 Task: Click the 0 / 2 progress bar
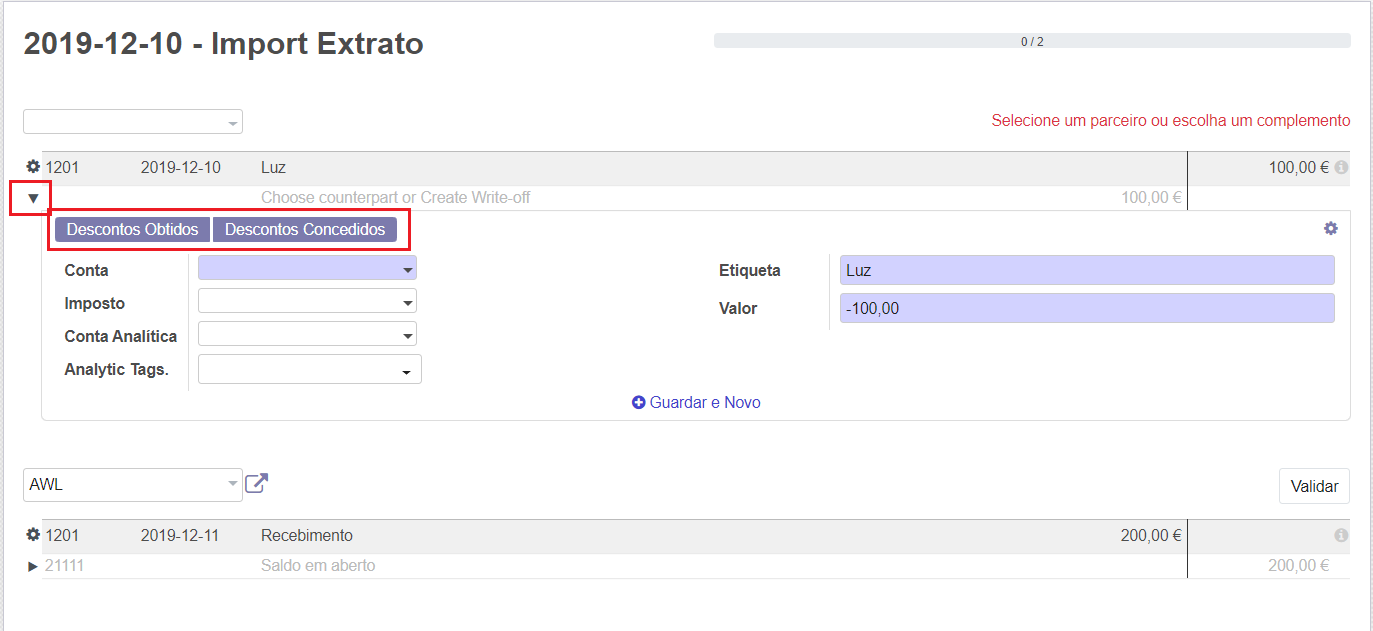pos(1031,41)
